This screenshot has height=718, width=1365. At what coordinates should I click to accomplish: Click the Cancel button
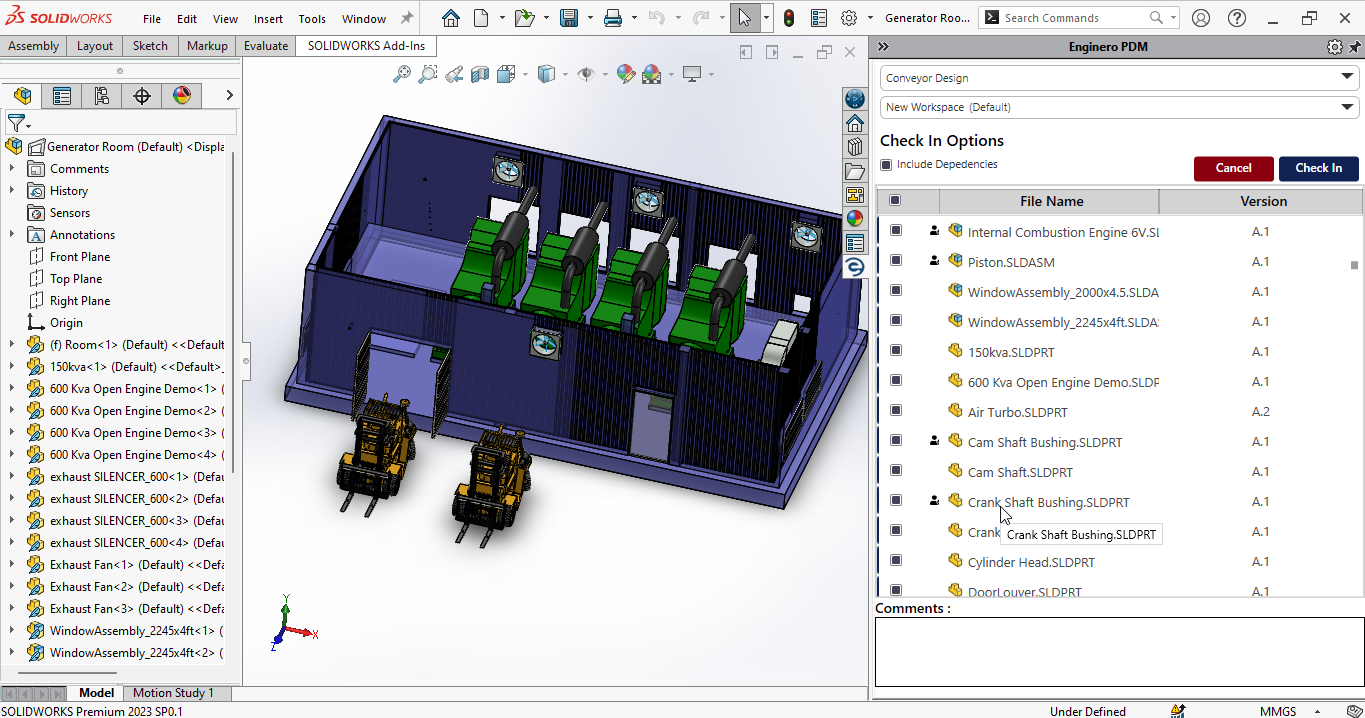coord(1234,168)
